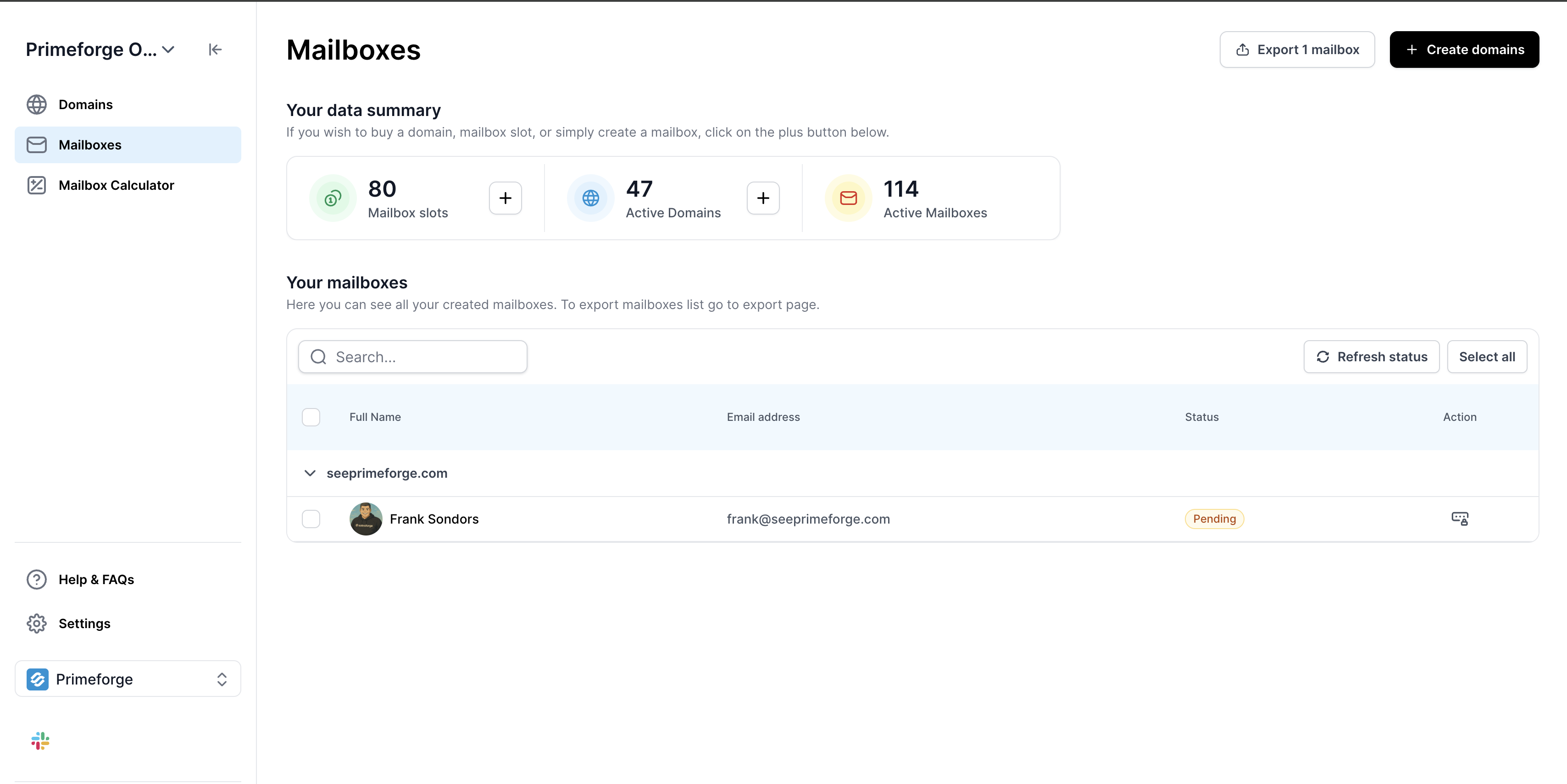Open the Slack icon link
Viewport: 1567px width, 784px height.
tap(40, 741)
